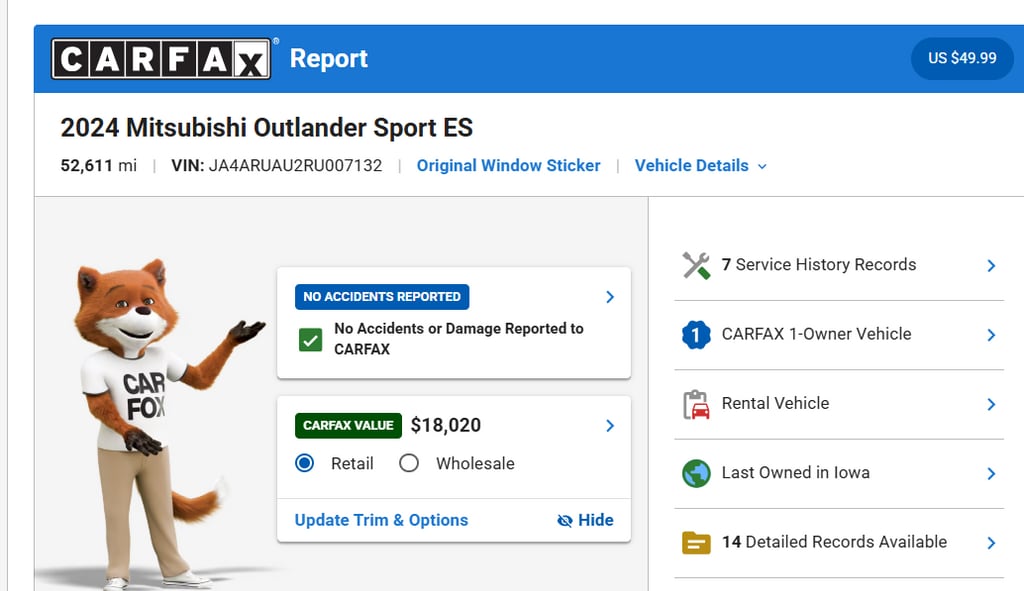Click the 52,611 mi mileage text
Screen dimensions: 1024x591
pos(99,166)
